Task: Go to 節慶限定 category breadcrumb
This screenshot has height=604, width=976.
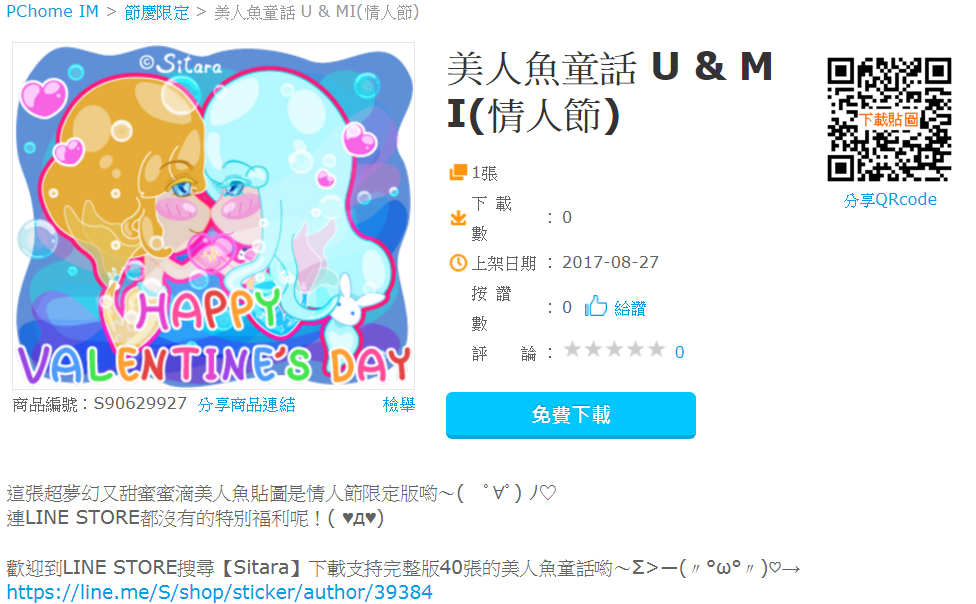Action: pyautogui.click(x=157, y=12)
